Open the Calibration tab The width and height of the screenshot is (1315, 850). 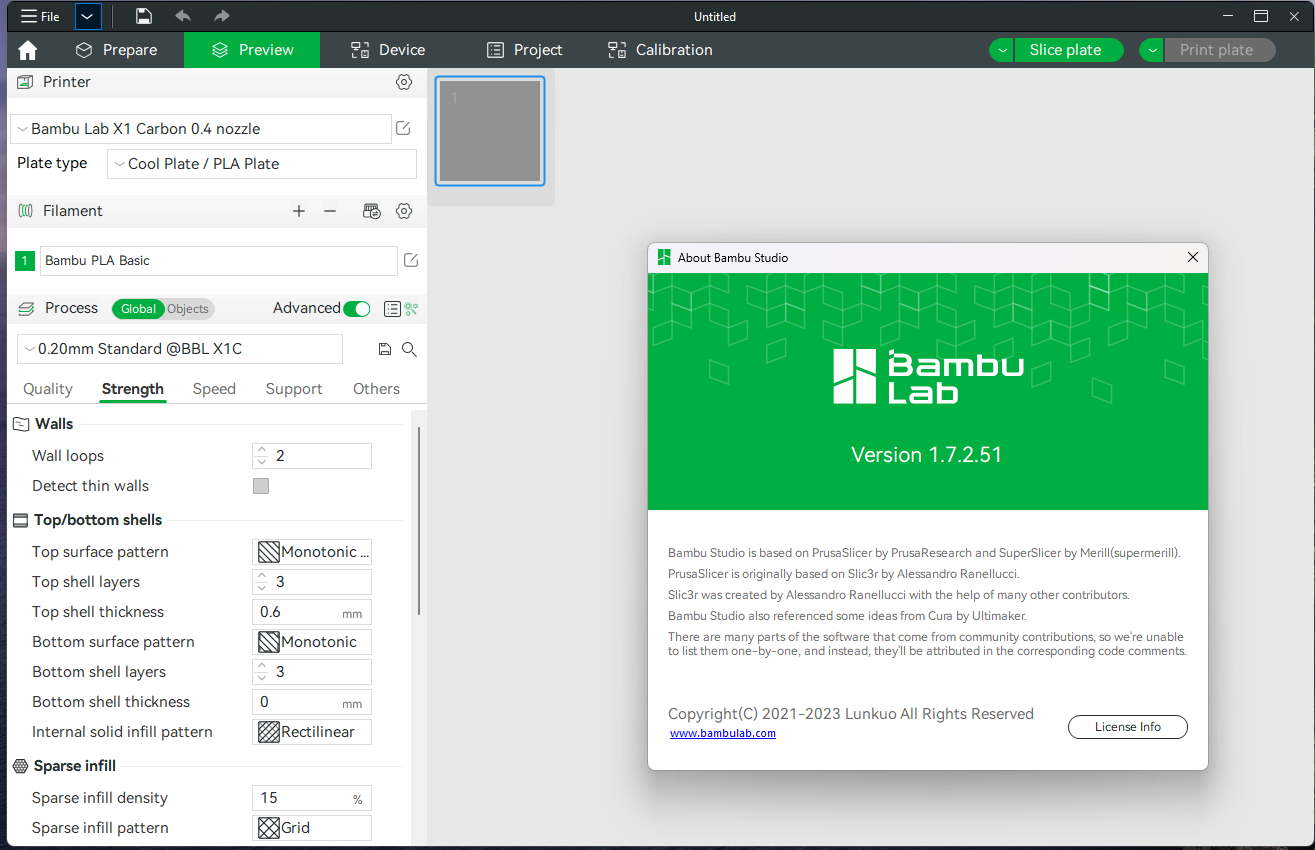pos(660,50)
